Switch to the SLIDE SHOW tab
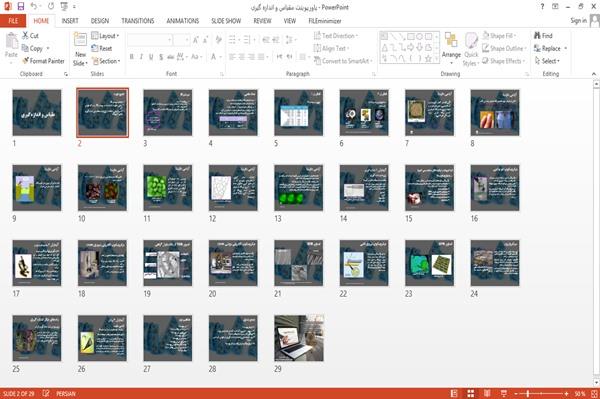600x399 pixels. (x=226, y=21)
